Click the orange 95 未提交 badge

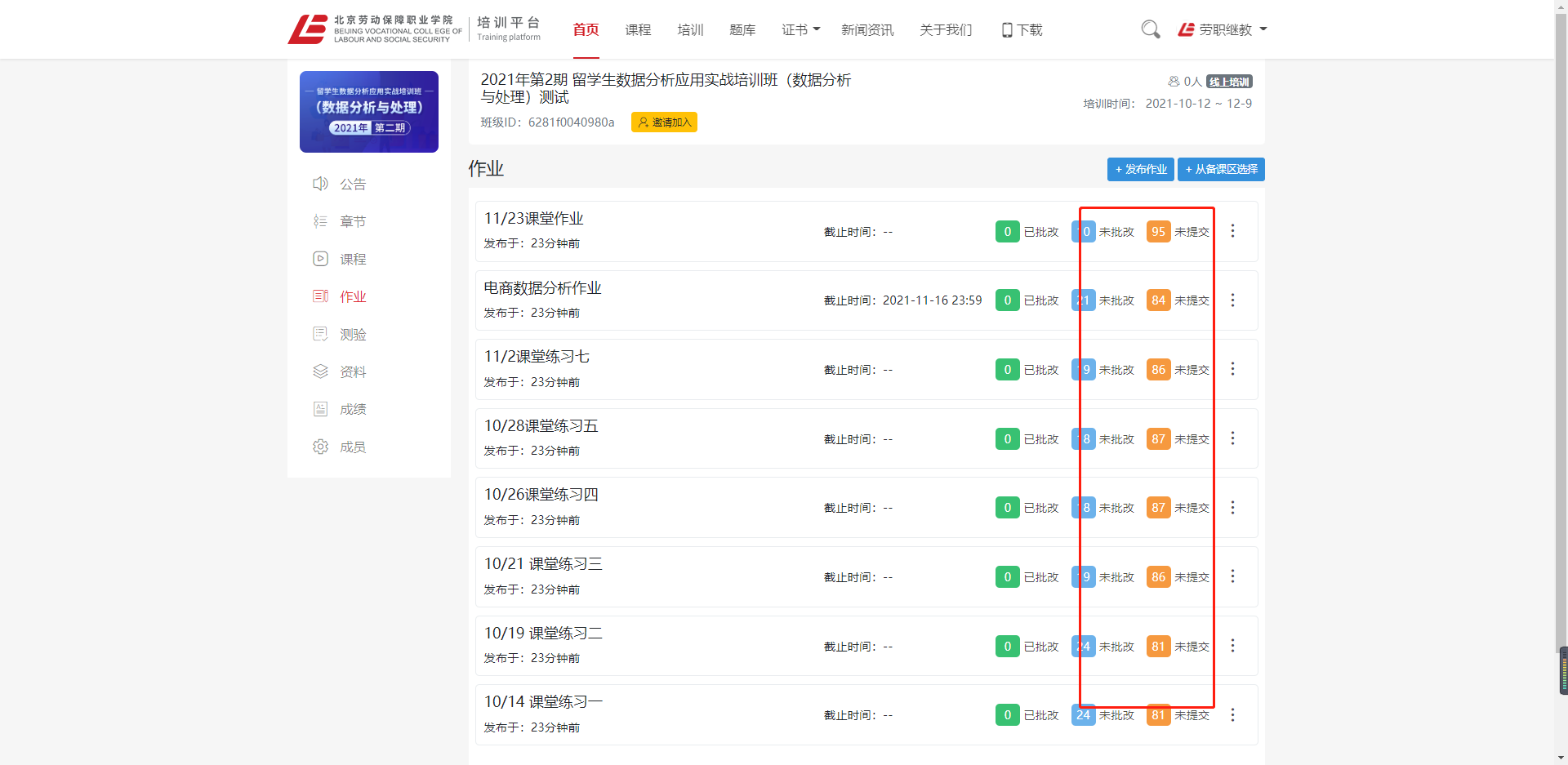[x=1158, y=232]
